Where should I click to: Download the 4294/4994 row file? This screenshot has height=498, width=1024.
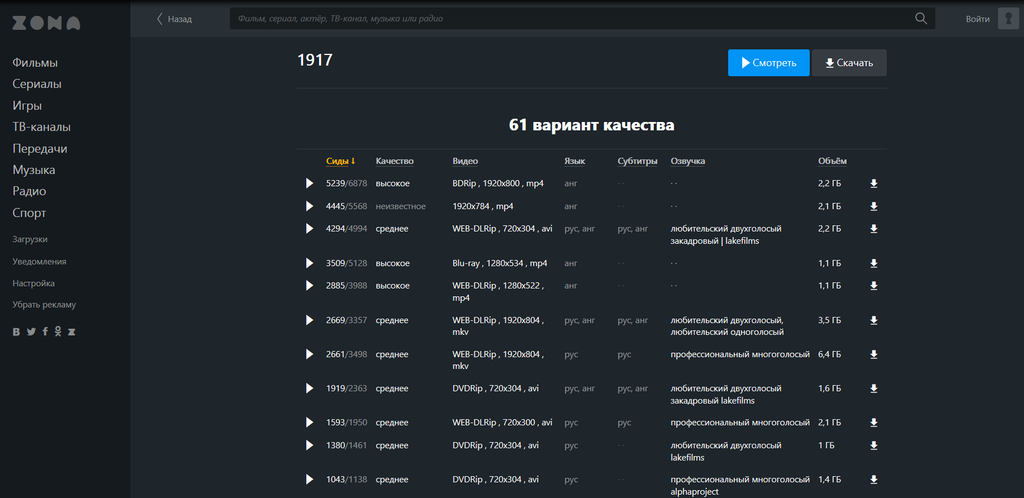pyautogui.click(x=874, y=228)
